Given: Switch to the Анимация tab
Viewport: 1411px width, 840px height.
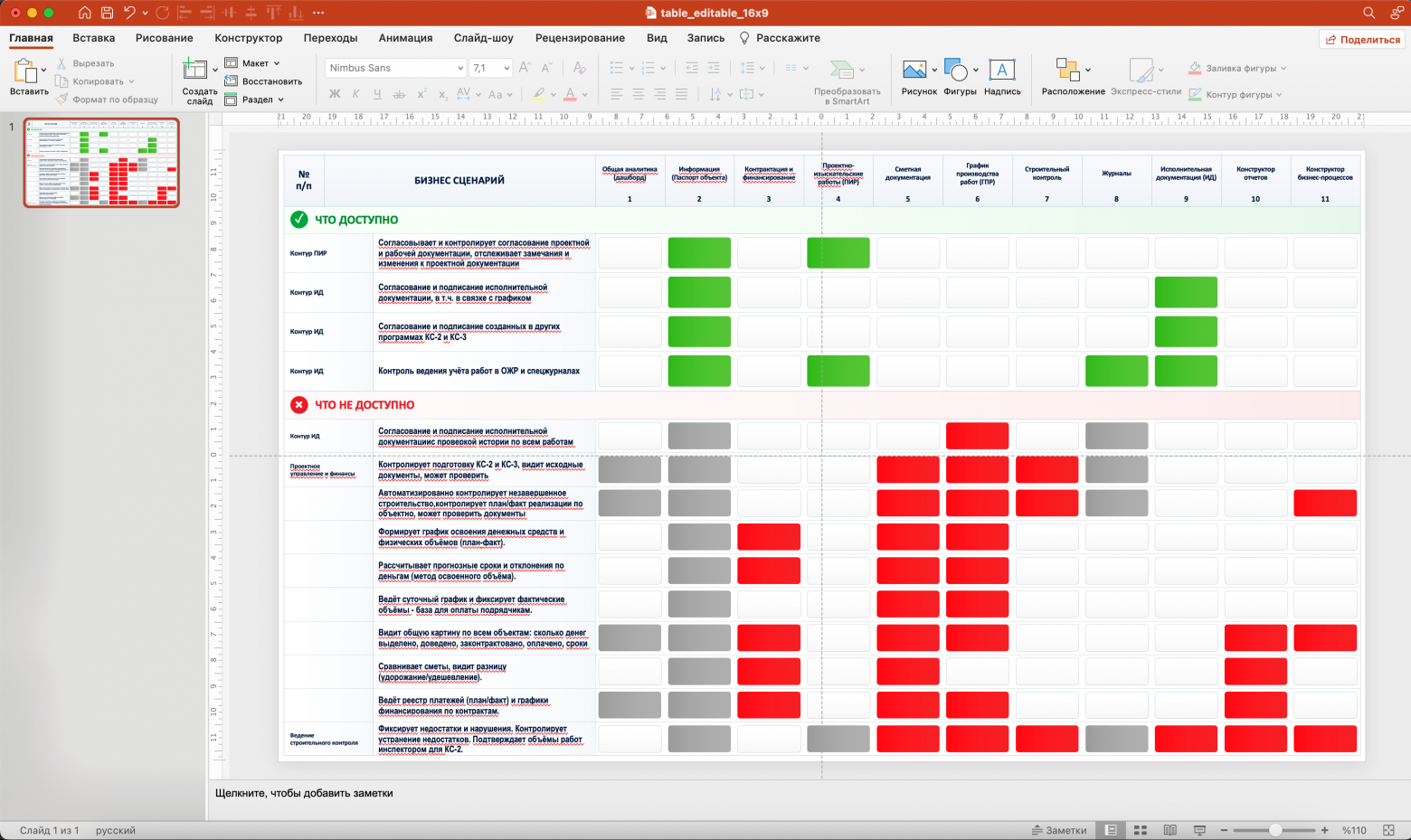Looking at the screenshot, I should (405, 38).
